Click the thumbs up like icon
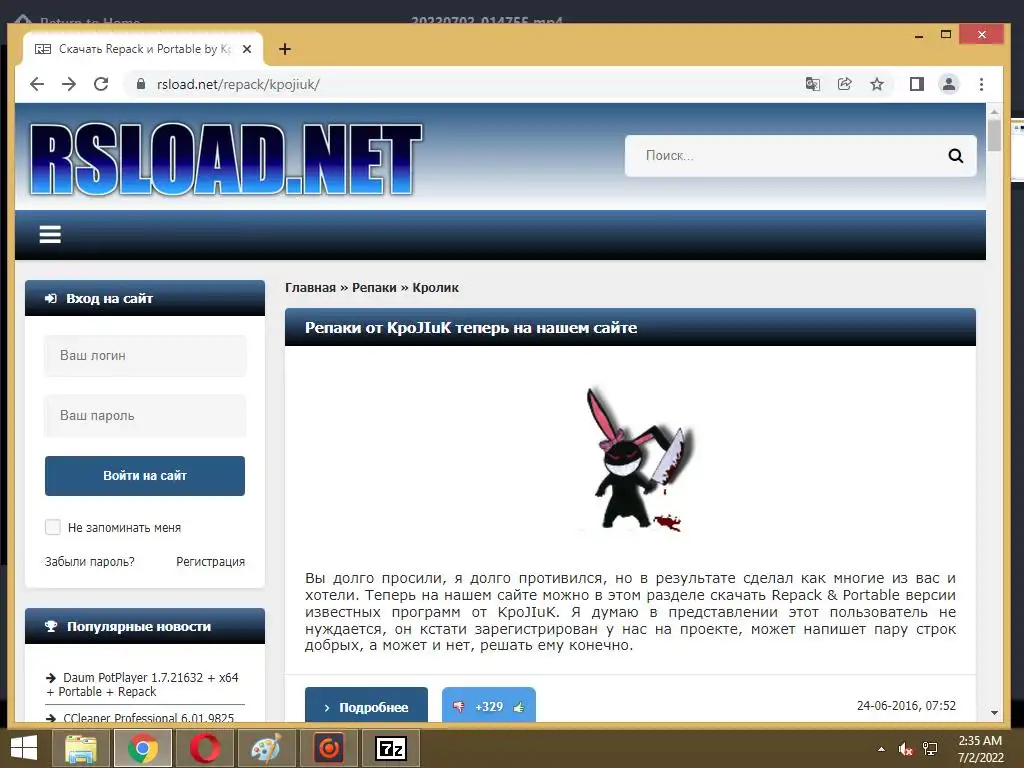Image resolution: width=1024 pixels, height=768 pixels. [519, 707]
